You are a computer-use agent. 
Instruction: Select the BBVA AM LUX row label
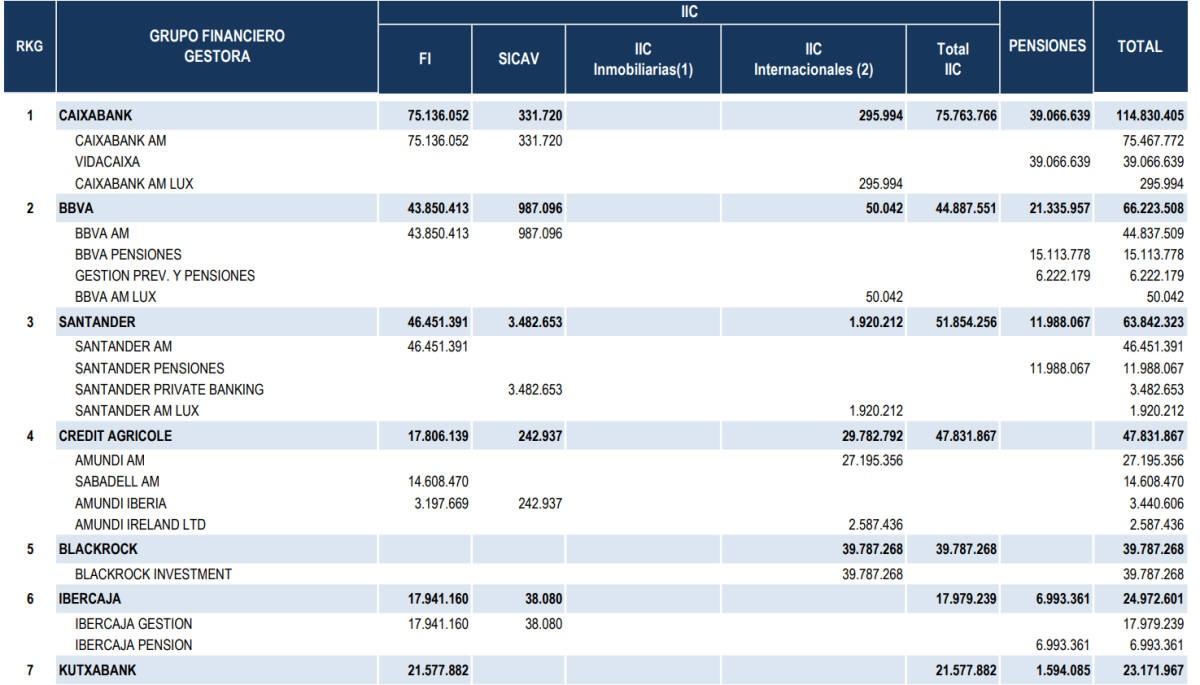click(115, 297)
